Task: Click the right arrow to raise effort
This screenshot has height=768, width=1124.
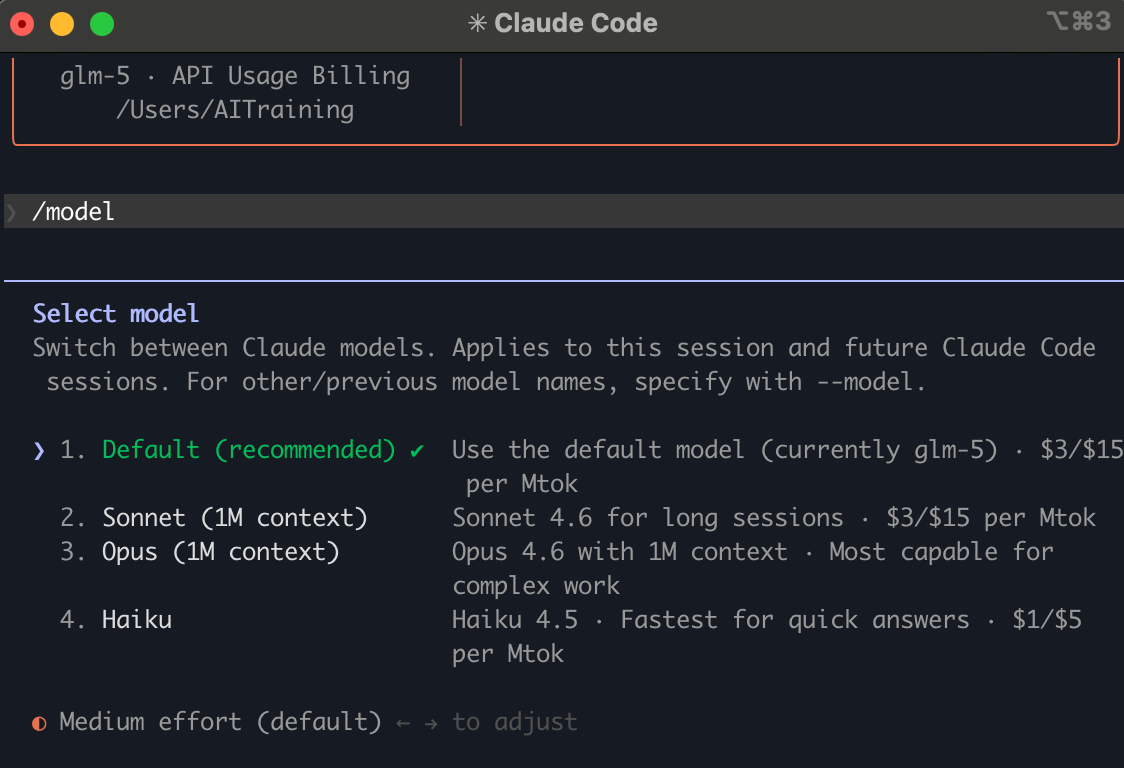Action: (x=431, y=722)
